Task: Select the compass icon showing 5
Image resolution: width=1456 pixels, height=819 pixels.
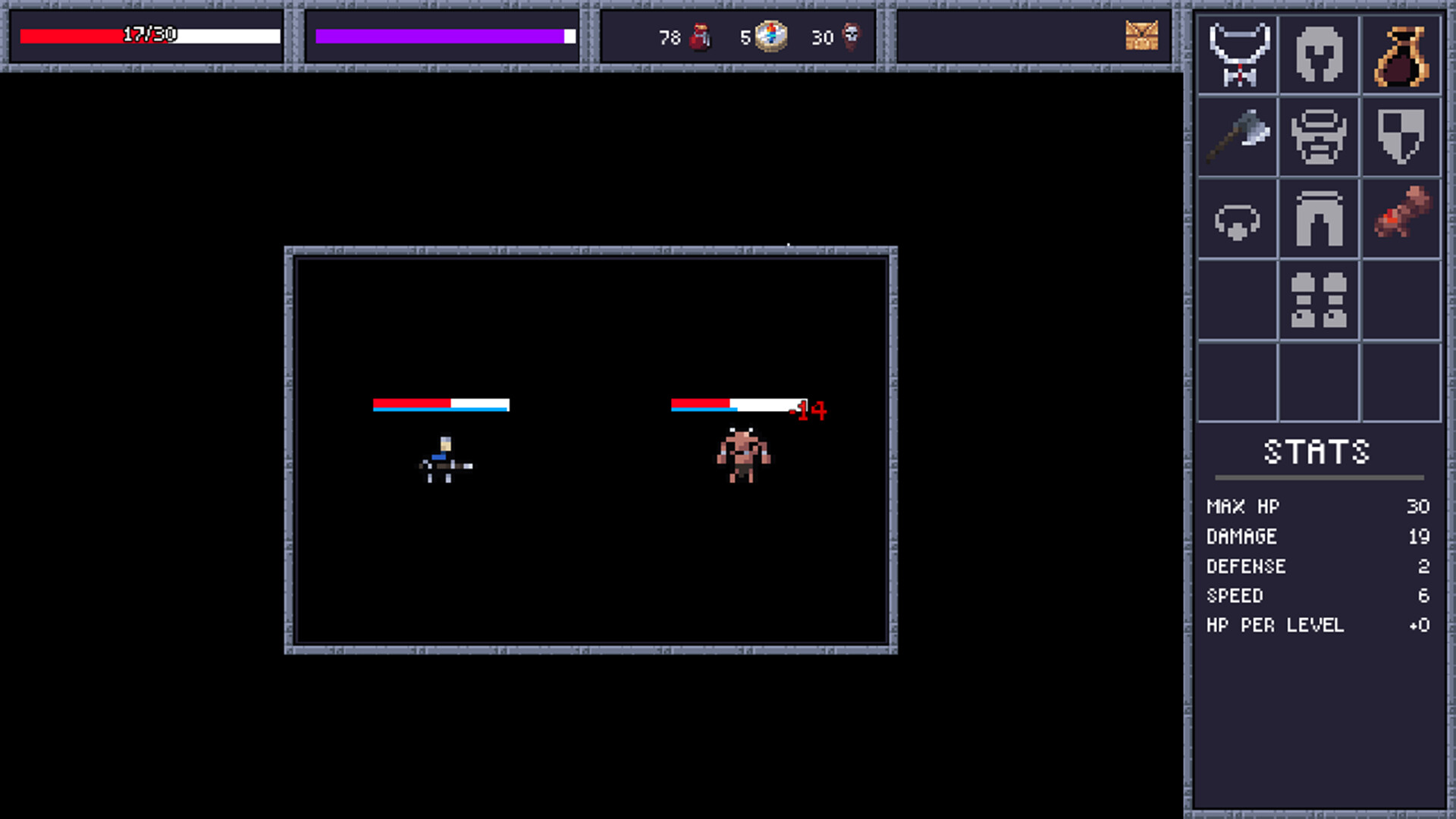Action: [x=771, y=36]
